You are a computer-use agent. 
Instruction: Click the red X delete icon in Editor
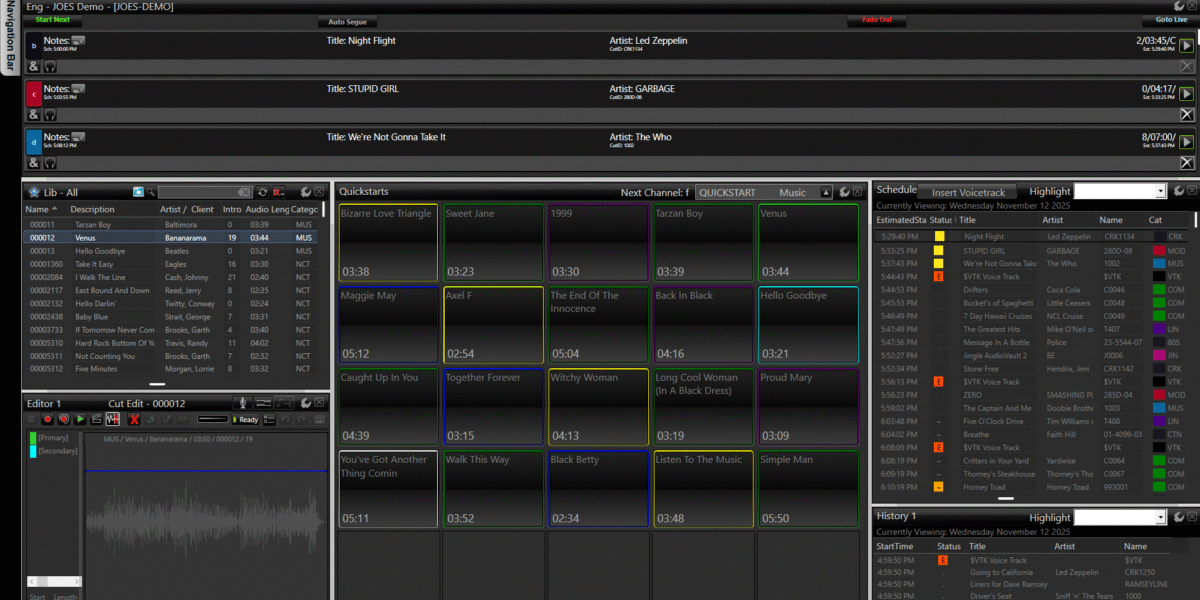133,419
